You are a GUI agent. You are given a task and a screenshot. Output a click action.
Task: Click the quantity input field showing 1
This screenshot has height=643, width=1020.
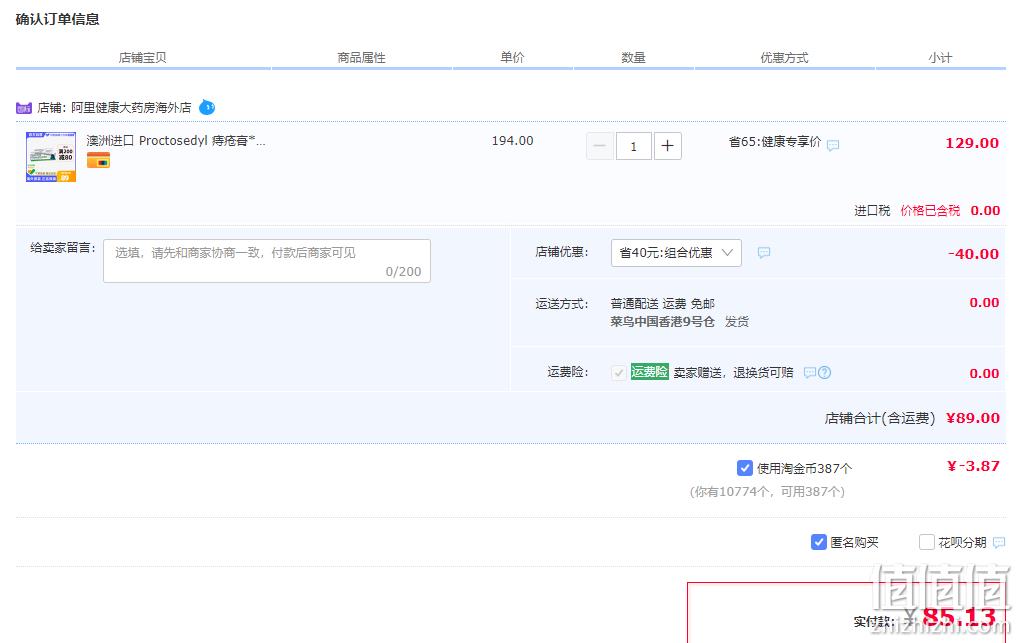click(x=634, y=146)
